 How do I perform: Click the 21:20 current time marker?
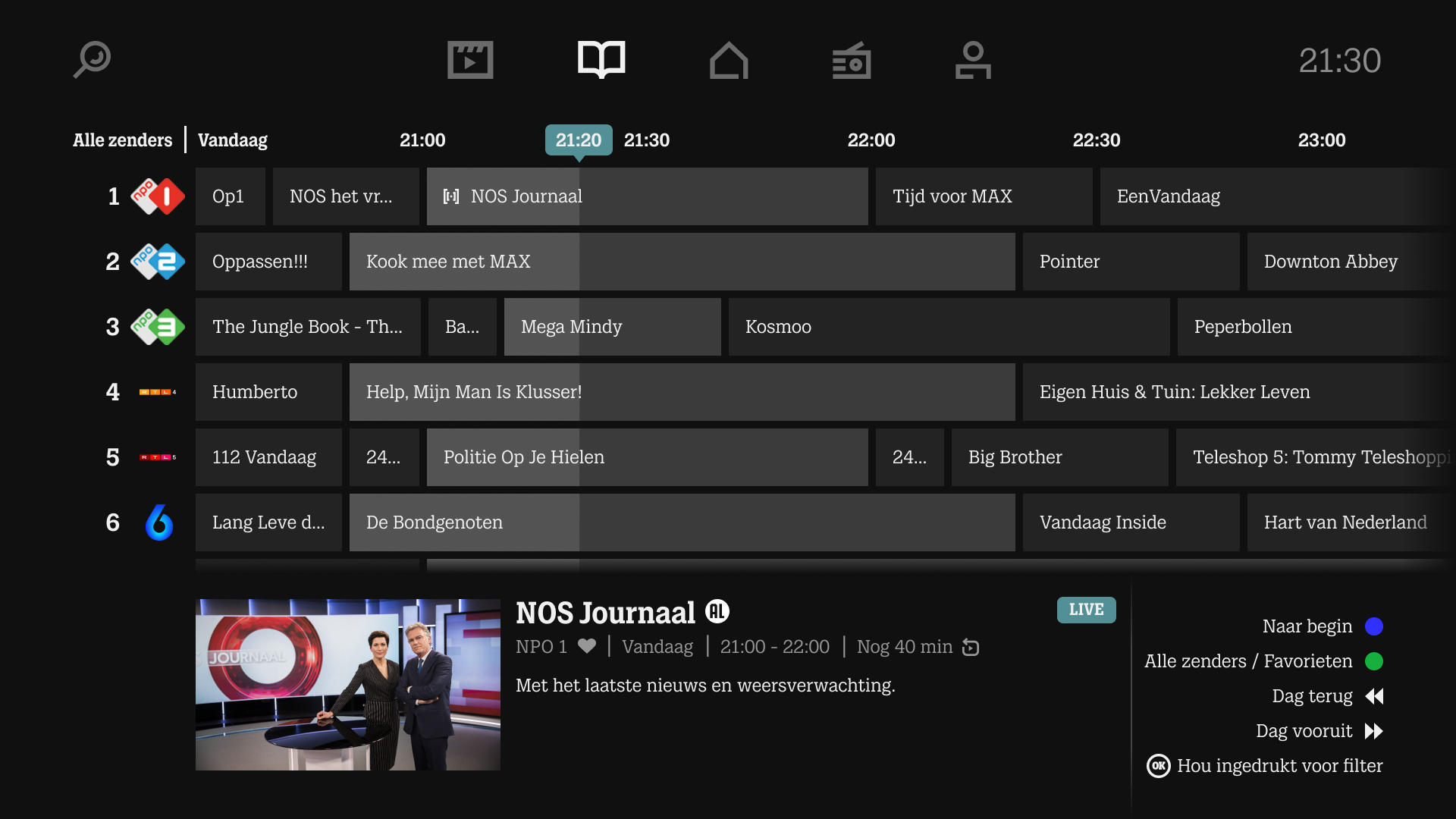[579, 140]
